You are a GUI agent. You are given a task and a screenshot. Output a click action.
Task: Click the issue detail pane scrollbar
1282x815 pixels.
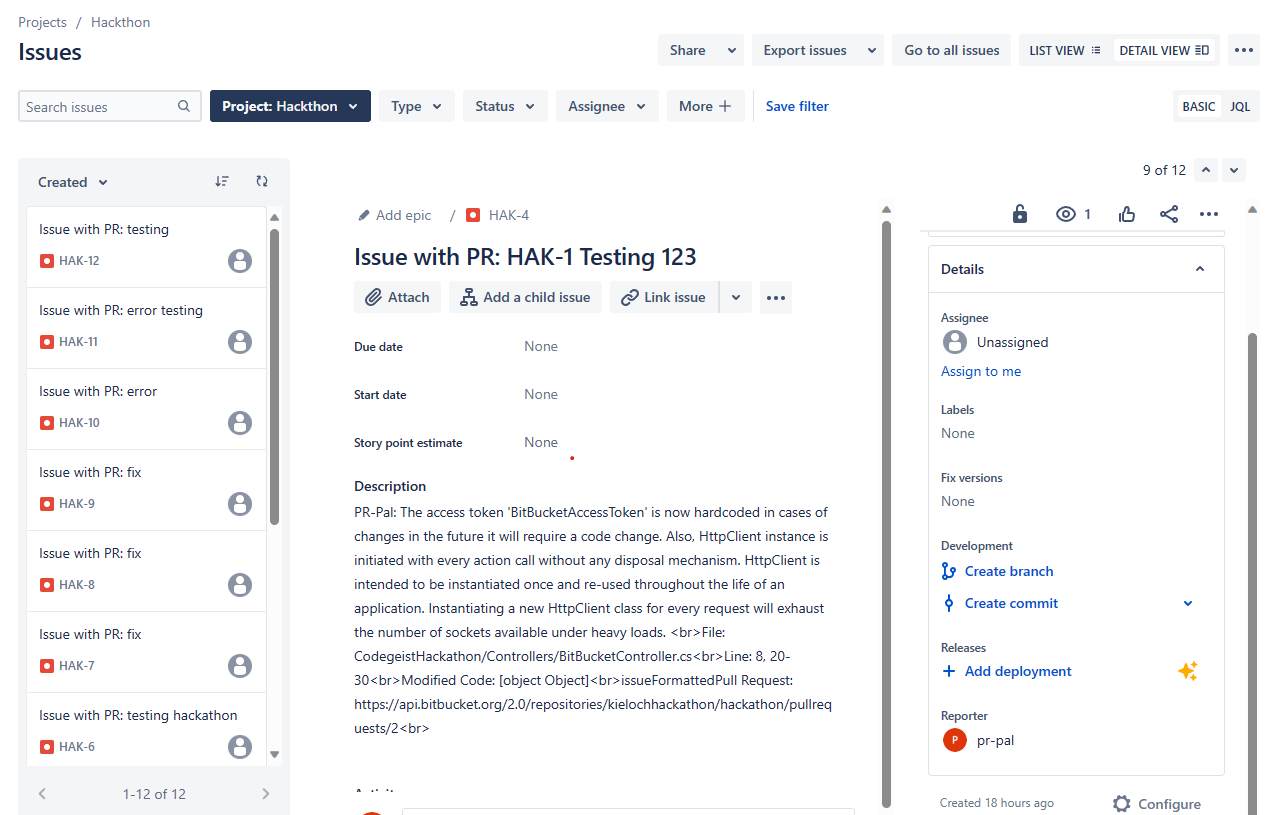tap(886, 512)
